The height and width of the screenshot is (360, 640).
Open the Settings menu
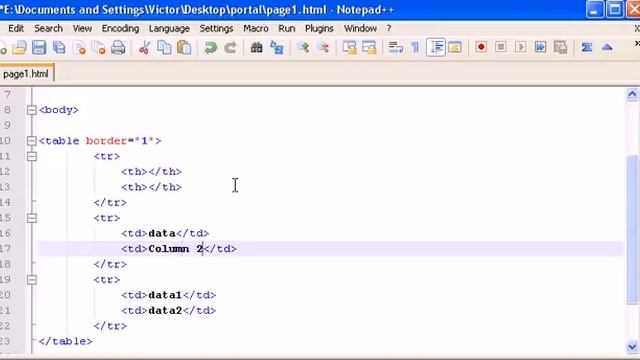point(216,29)
